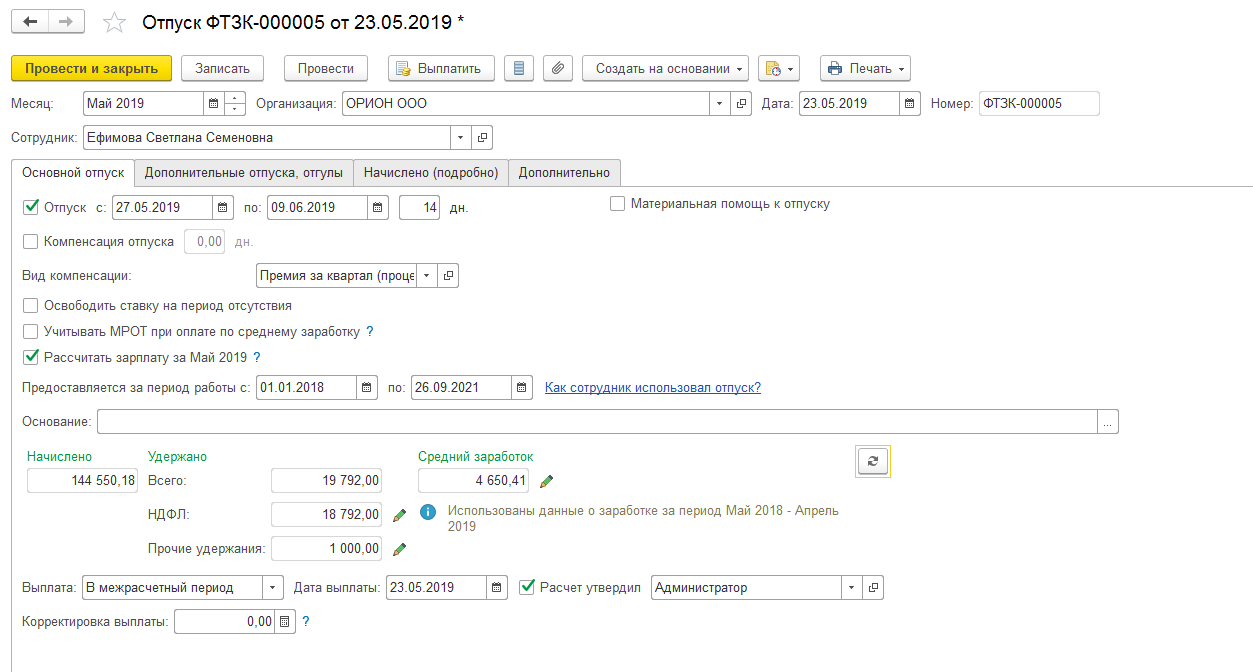Click the recalculate icon near Средний заработок
This screenshot has width=1253, height=672.
[871, 461]
